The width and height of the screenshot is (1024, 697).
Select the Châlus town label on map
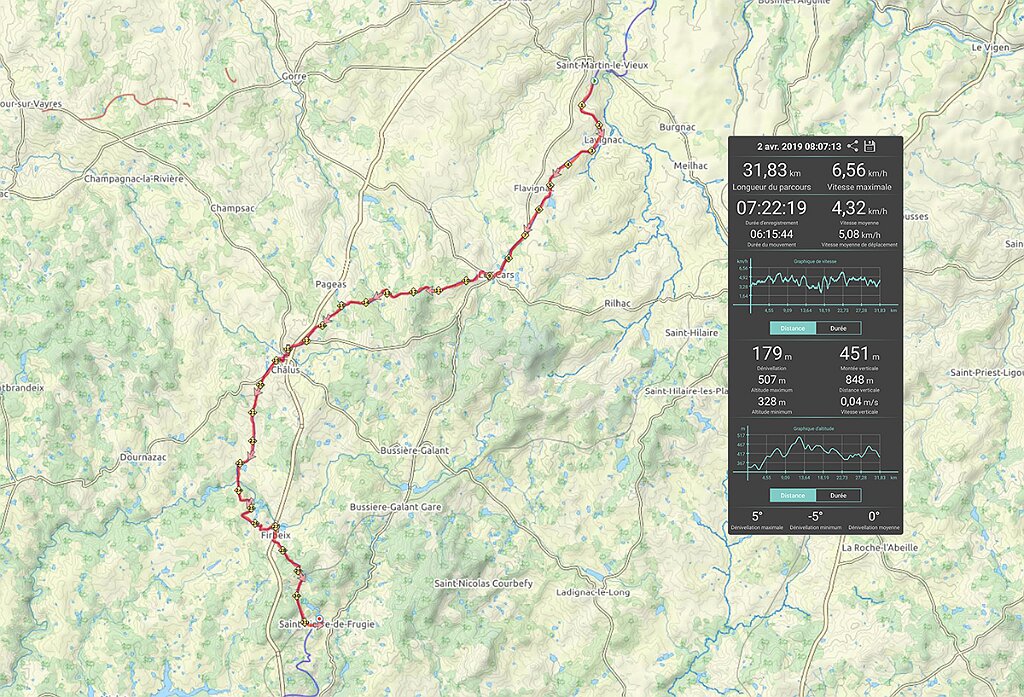pyautogui.click(x=285, y=370)
